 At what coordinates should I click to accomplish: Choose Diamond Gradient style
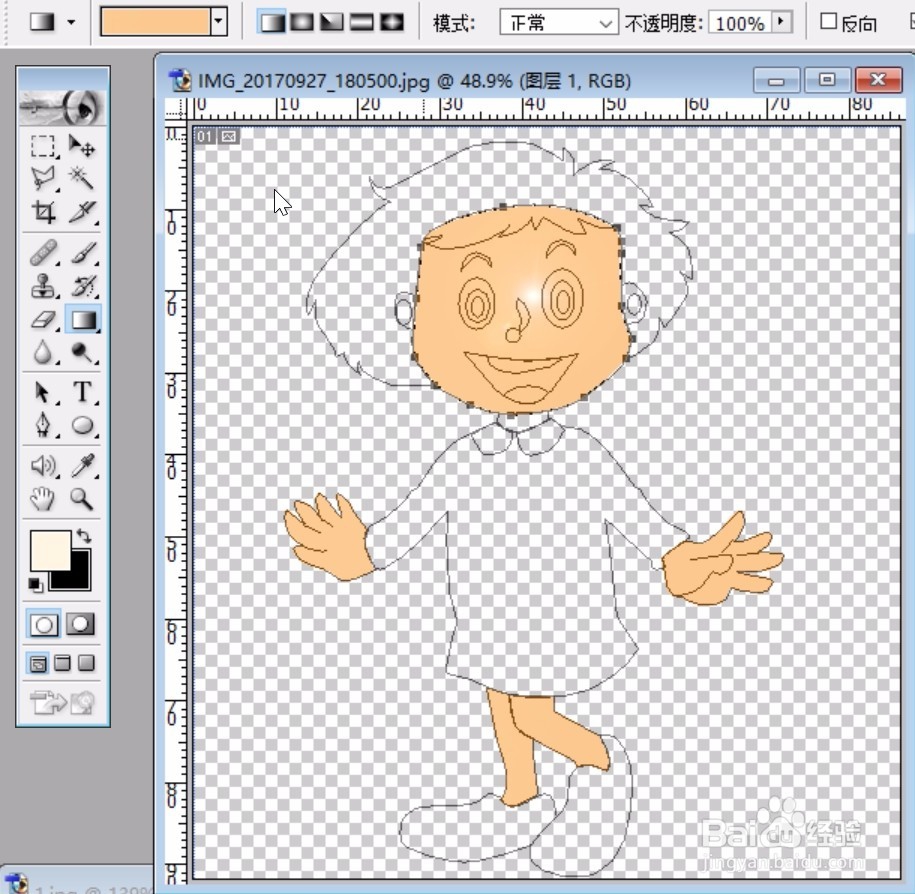tap(392, 22)
